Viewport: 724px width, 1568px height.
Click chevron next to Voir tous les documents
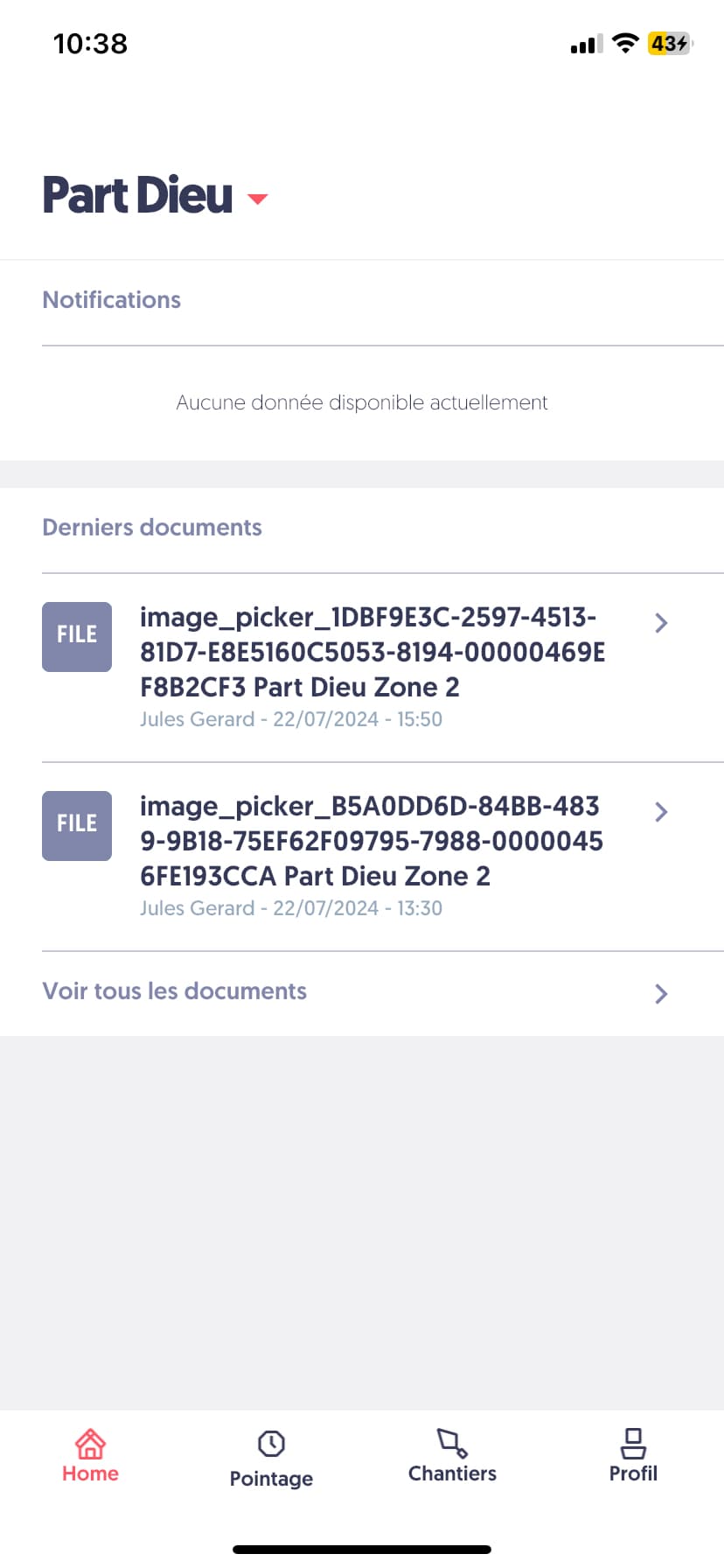click(x=661, y=993)
